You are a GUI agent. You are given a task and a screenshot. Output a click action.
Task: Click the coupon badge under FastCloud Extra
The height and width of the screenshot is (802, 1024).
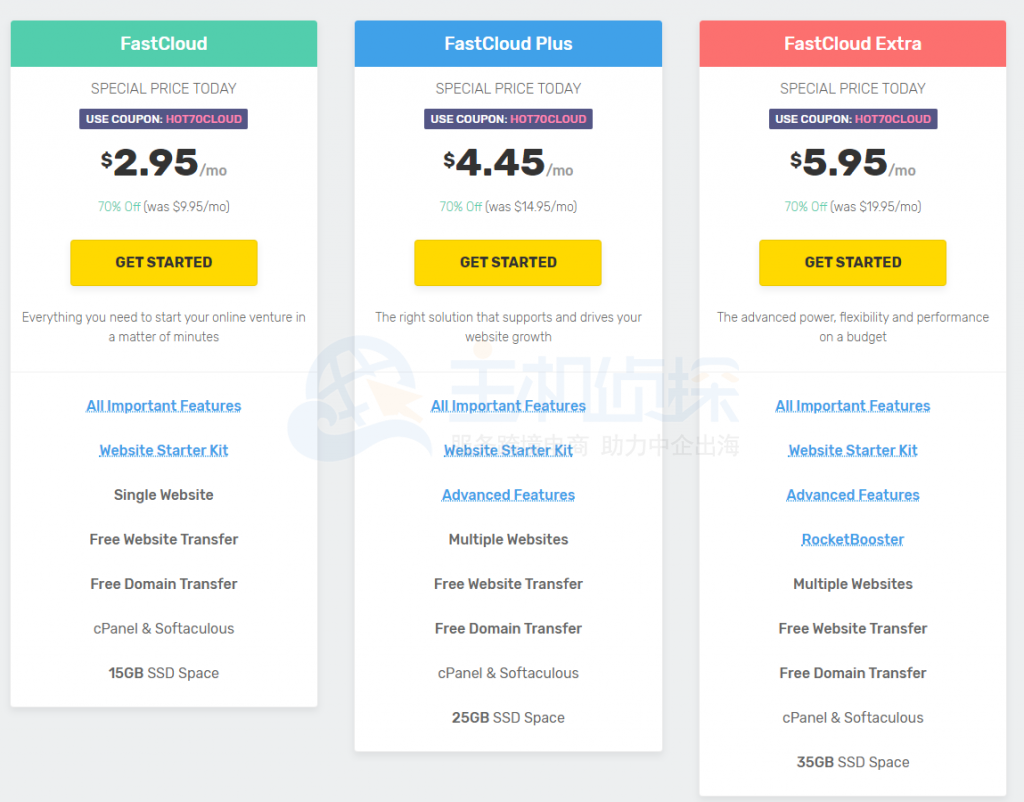(852, 119)
